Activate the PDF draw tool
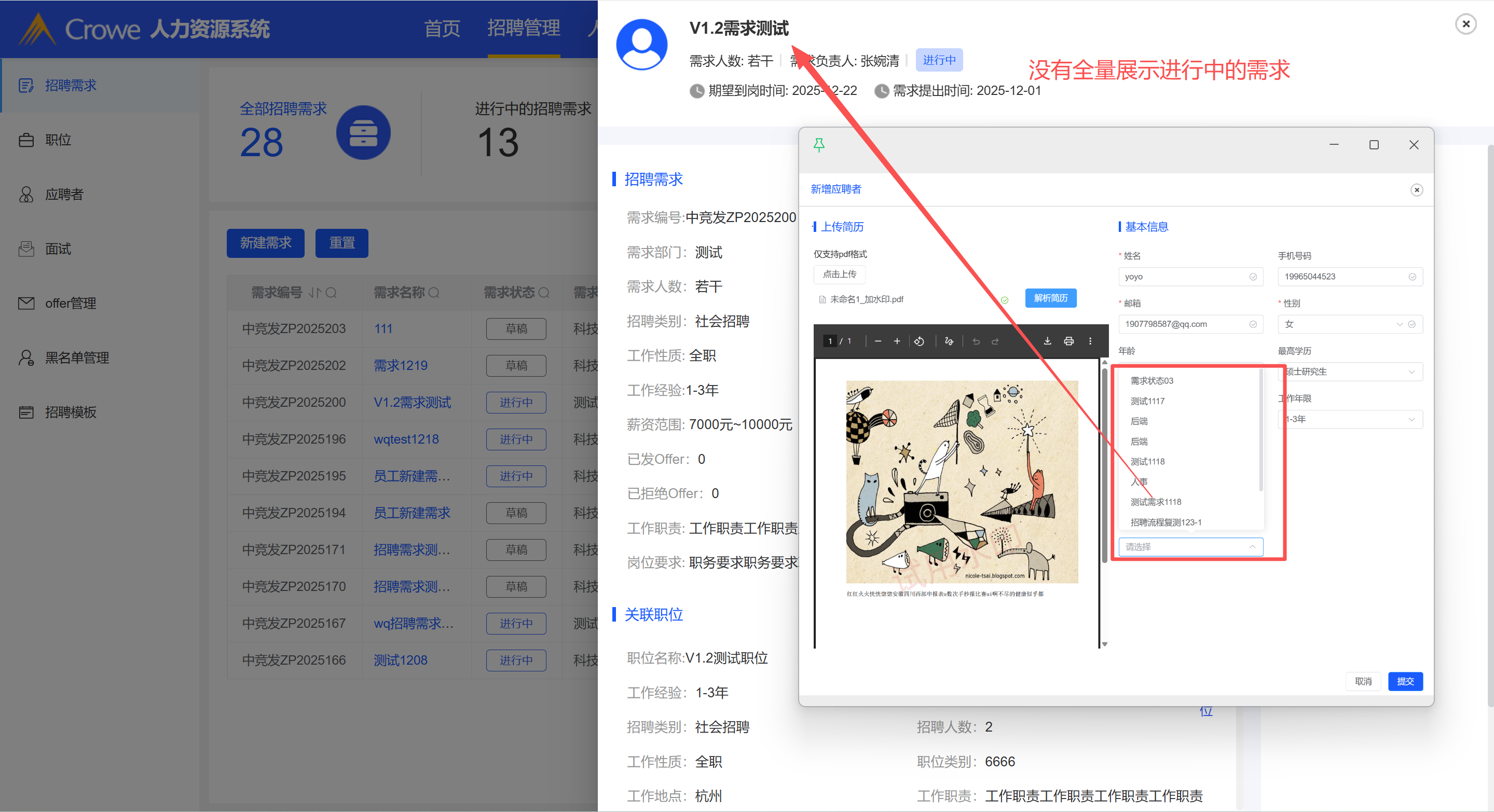The height and width of the screenshot is (812, 1494). click(x=949, y=341)
